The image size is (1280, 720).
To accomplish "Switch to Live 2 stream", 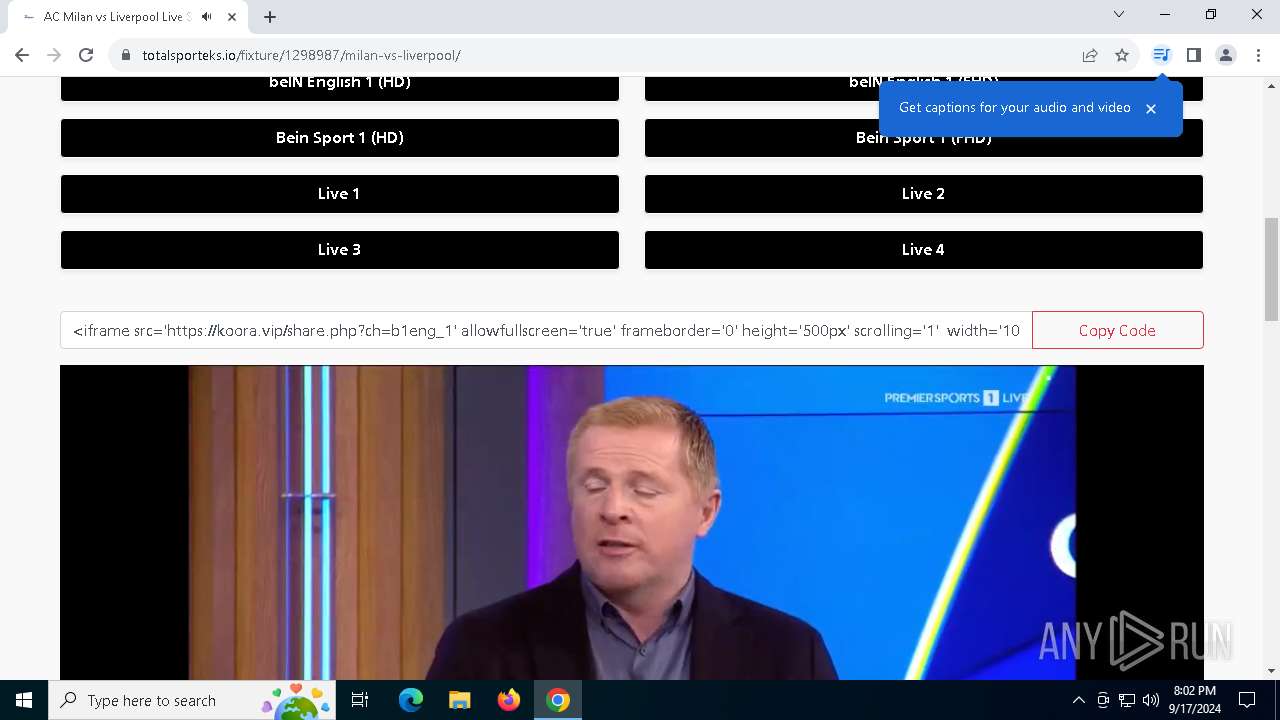I will pyautogui.click(x=924, y=194).
